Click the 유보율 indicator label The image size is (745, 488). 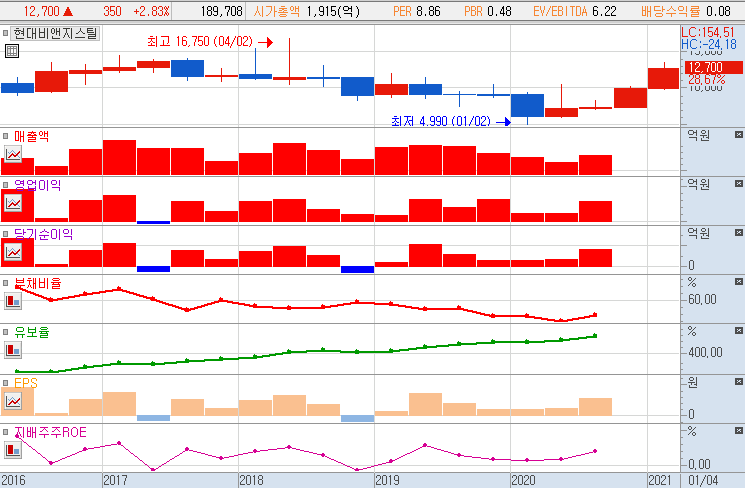coord(31,332)
